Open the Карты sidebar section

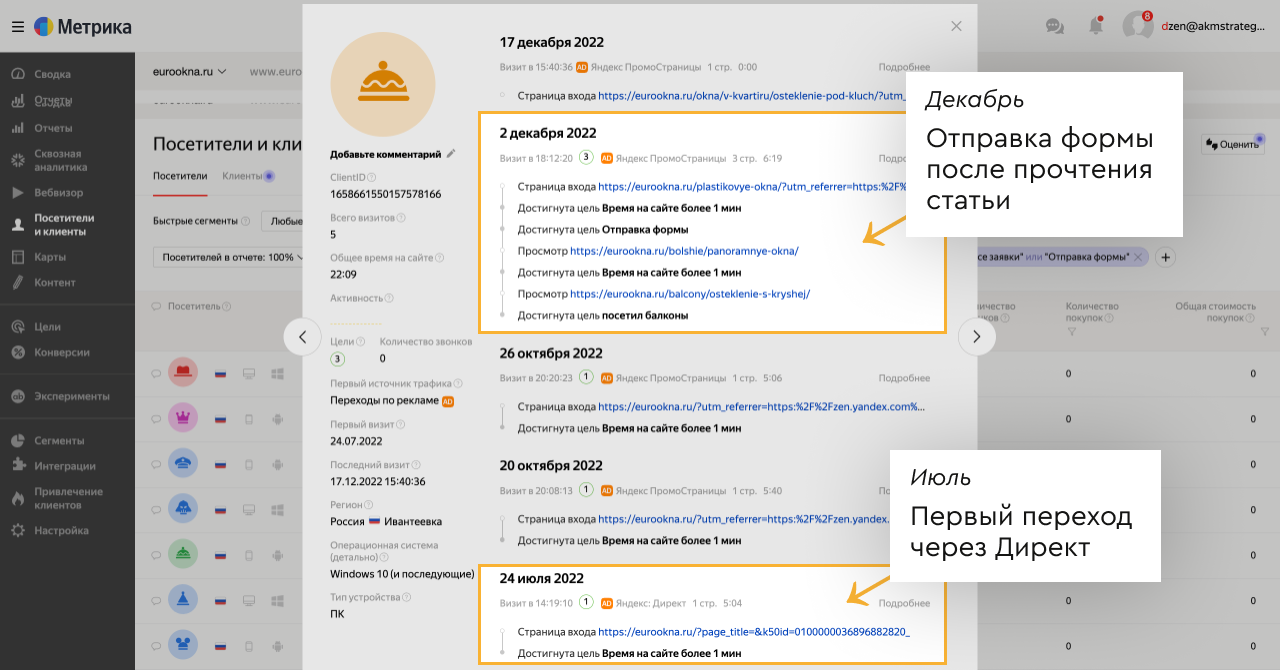point(50,257)
